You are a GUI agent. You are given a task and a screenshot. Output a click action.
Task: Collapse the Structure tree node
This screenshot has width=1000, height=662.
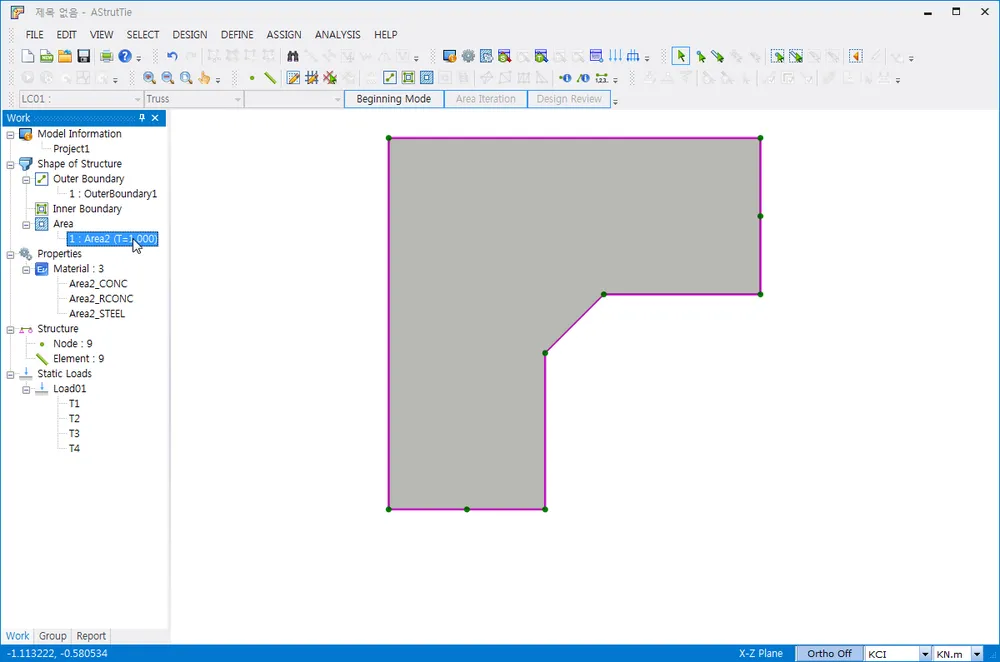click(x=10, y=330)
